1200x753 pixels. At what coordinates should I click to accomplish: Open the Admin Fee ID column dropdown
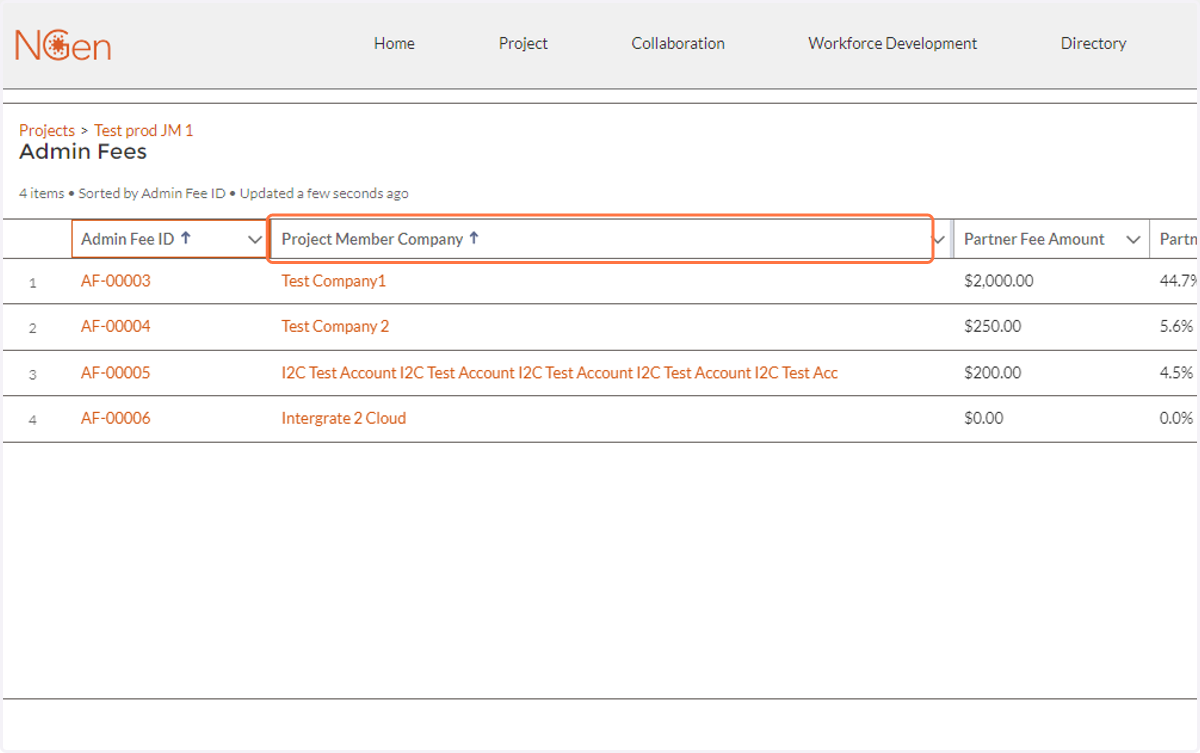[254, 240]
